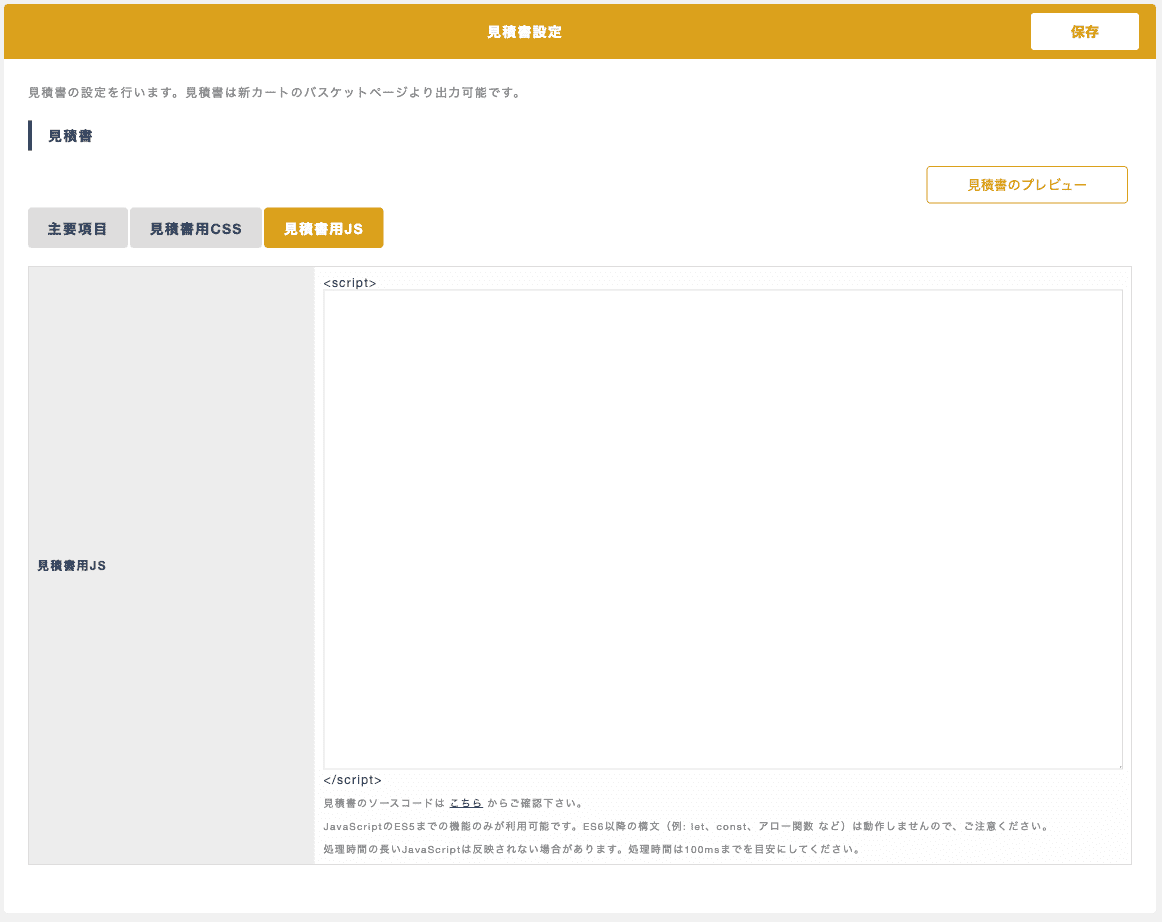Select the 見積書用JS tab
The width and height of the screenshot is (1162, 922).
[324, 228]
